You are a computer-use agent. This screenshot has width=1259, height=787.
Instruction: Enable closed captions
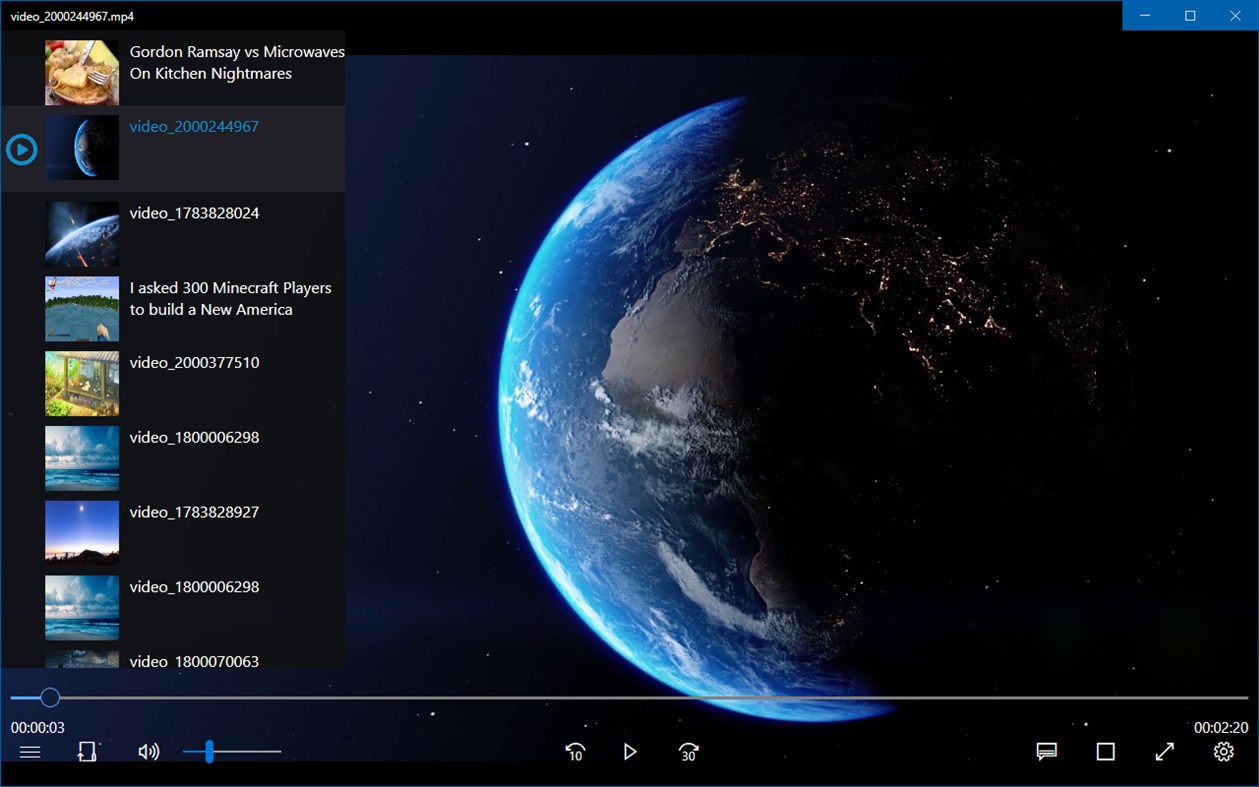(1046, 751)
